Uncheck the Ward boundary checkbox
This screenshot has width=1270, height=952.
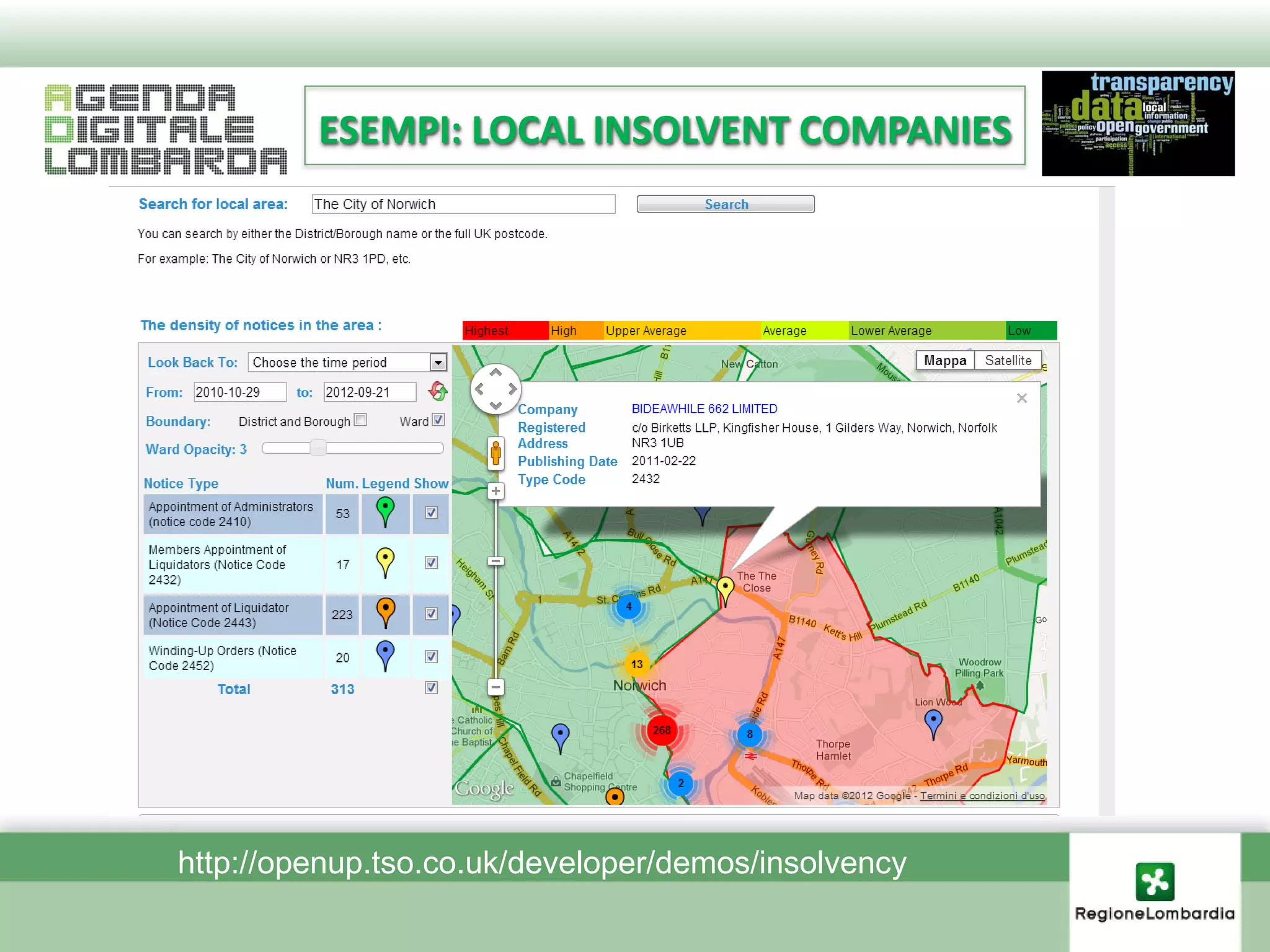438,420
